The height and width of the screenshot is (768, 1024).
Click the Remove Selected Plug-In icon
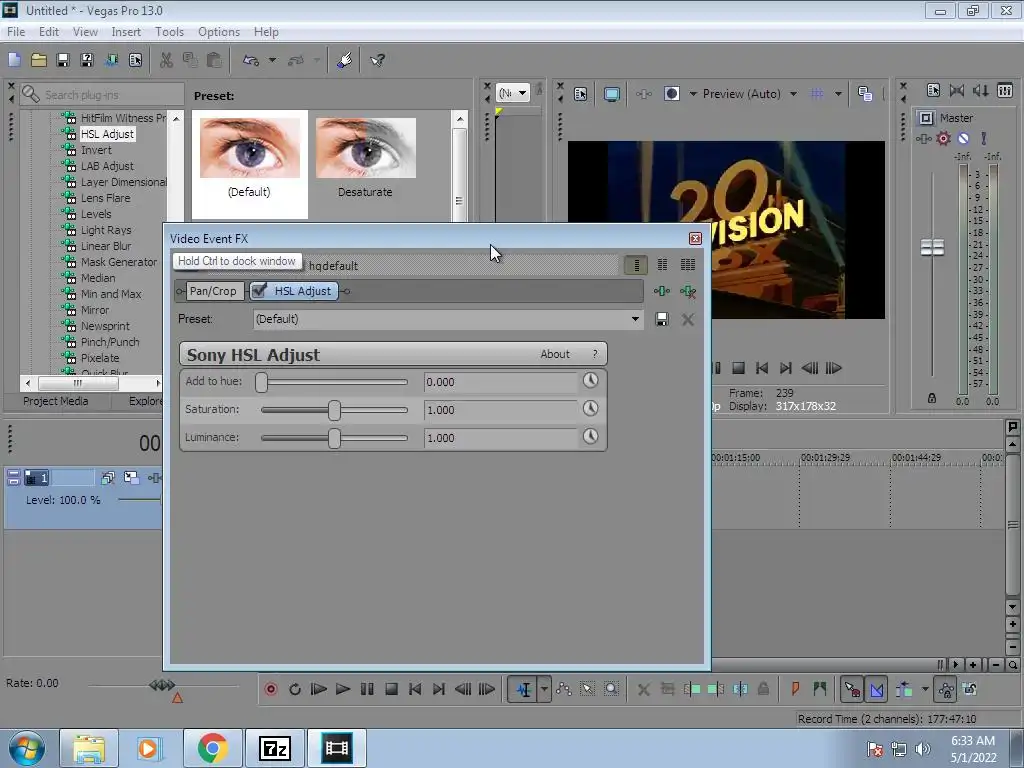(x=688, y=291)
